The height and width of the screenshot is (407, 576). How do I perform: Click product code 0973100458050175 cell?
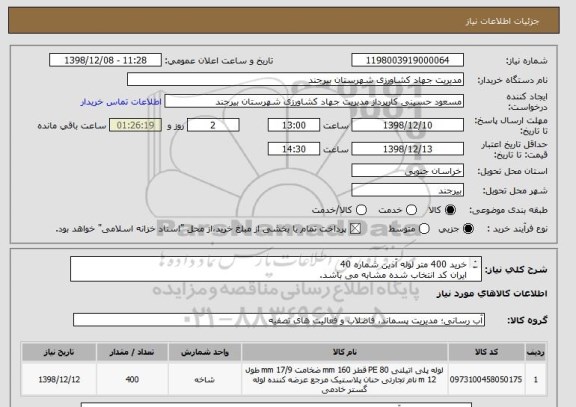point(486,379)
